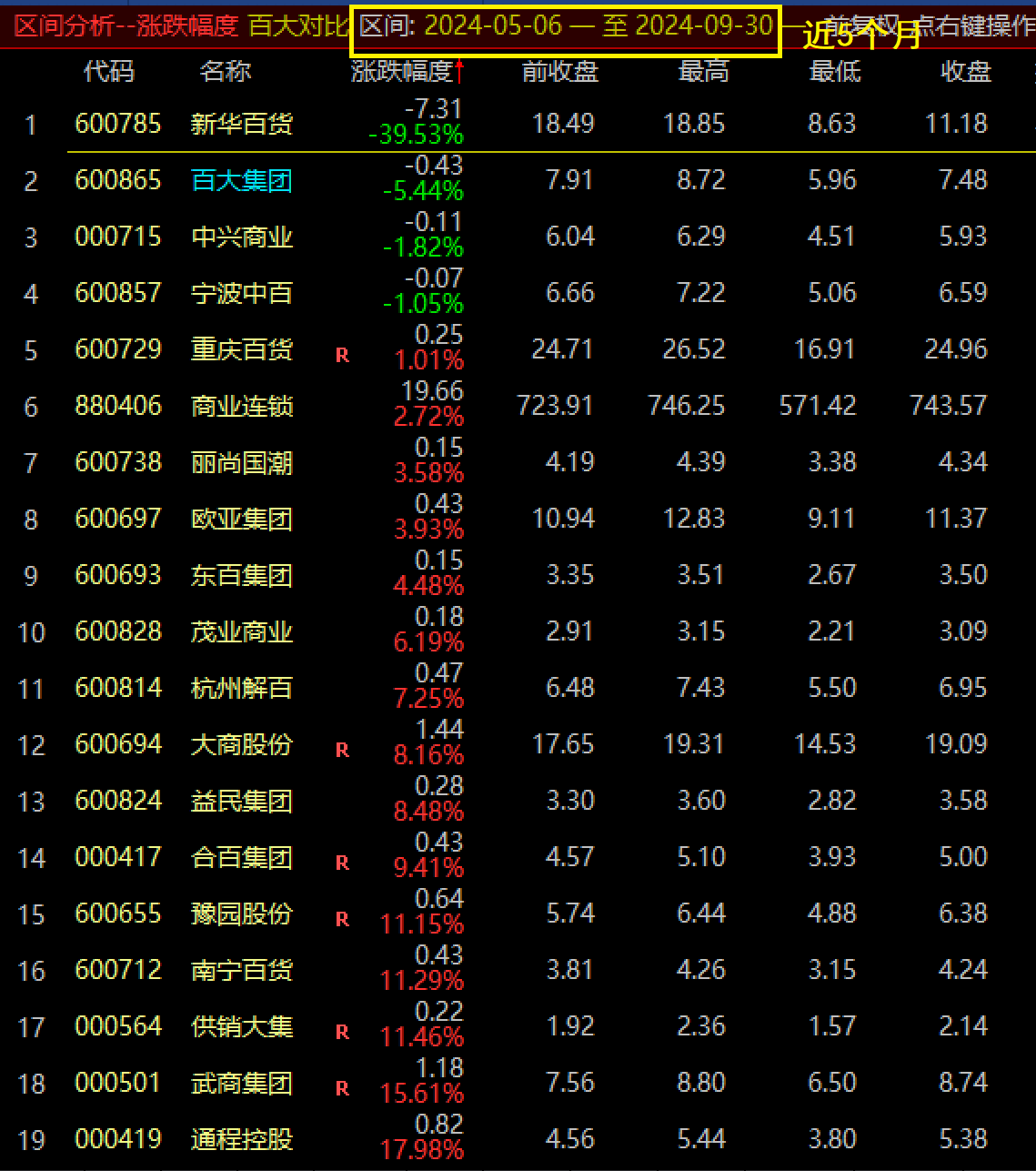Select stock name 中兴商业
The image size is (1036, 1171).
(x=242, y=237)
